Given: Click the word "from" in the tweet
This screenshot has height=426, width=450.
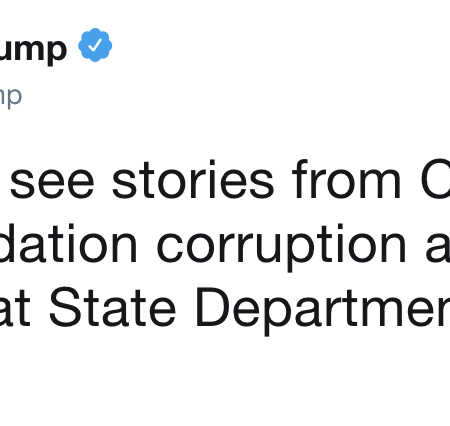Looking at the screenshot, I should pos(347,180).
